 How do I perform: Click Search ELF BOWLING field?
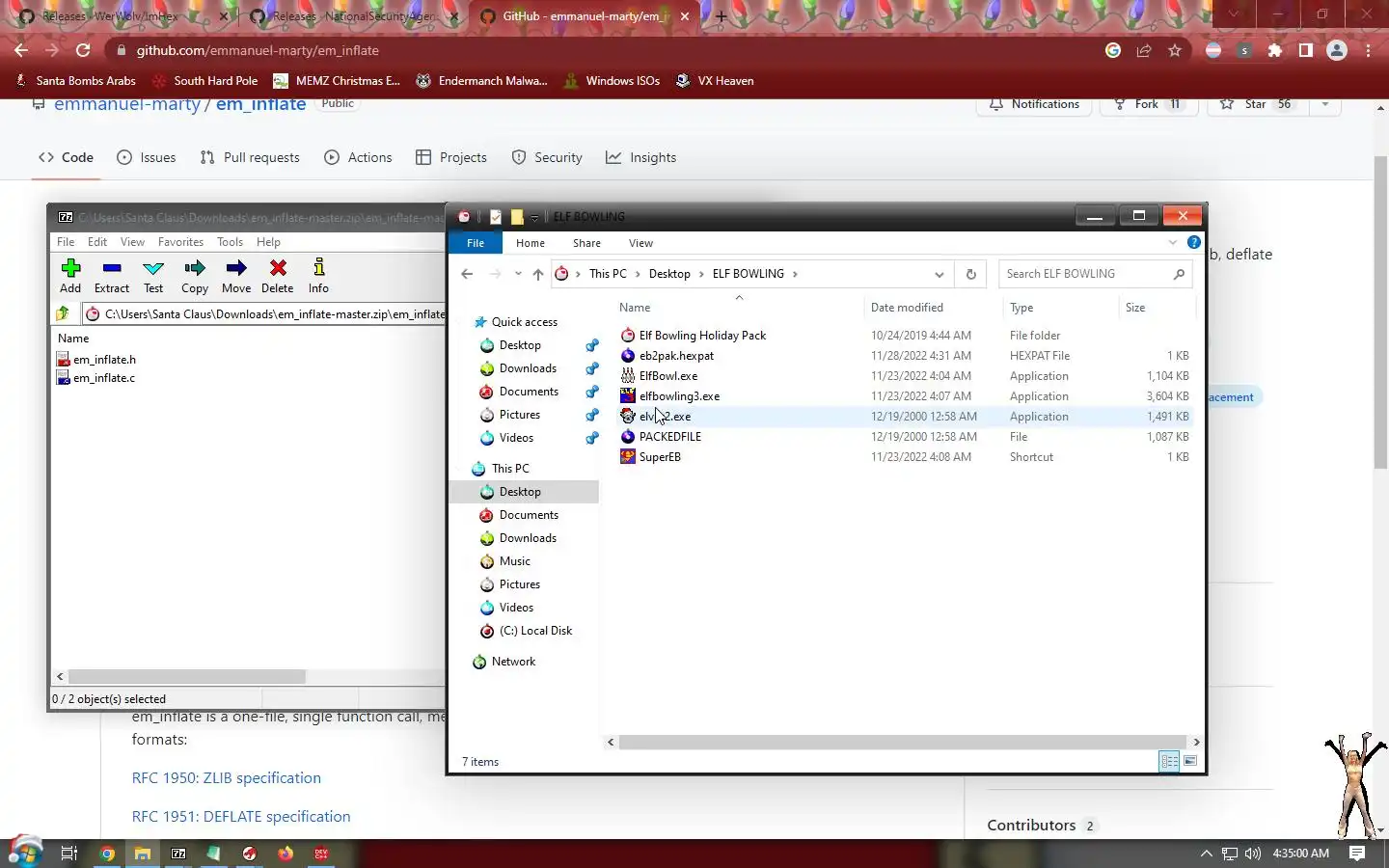click(x=1096, y=274)
